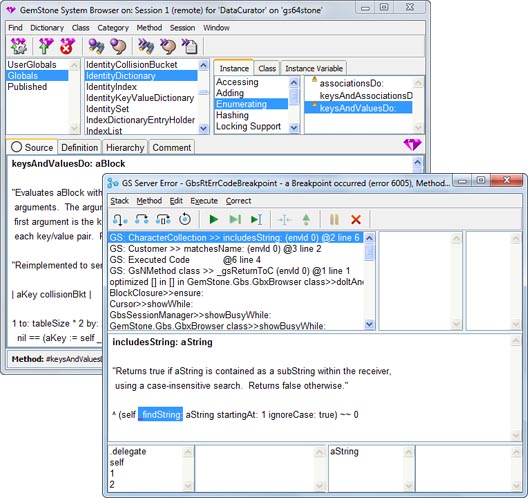Viewport: 528px width, 498px height.
Task: Select Published dictionary in the list
Action: point(37,87)
